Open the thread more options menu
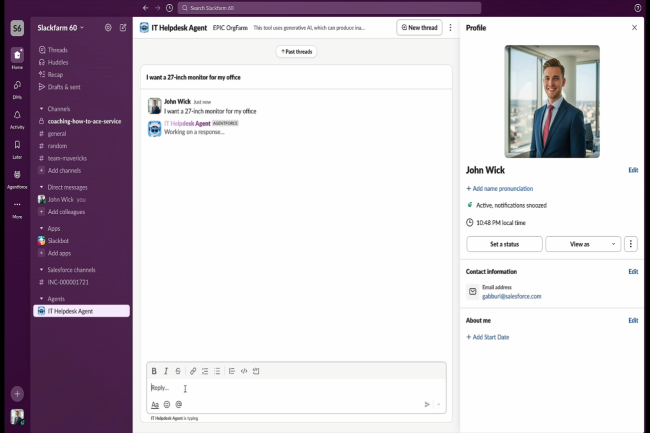 pyautogui.click(x=450, y=28)
